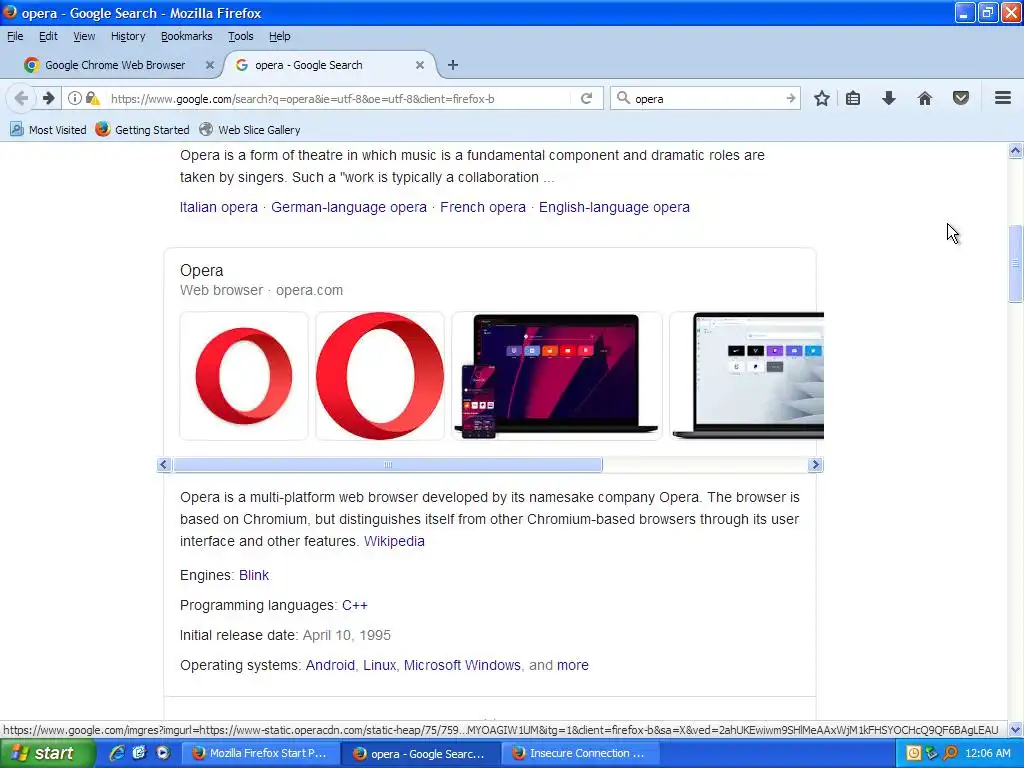Open the Italian opera link

coord(219,207)
